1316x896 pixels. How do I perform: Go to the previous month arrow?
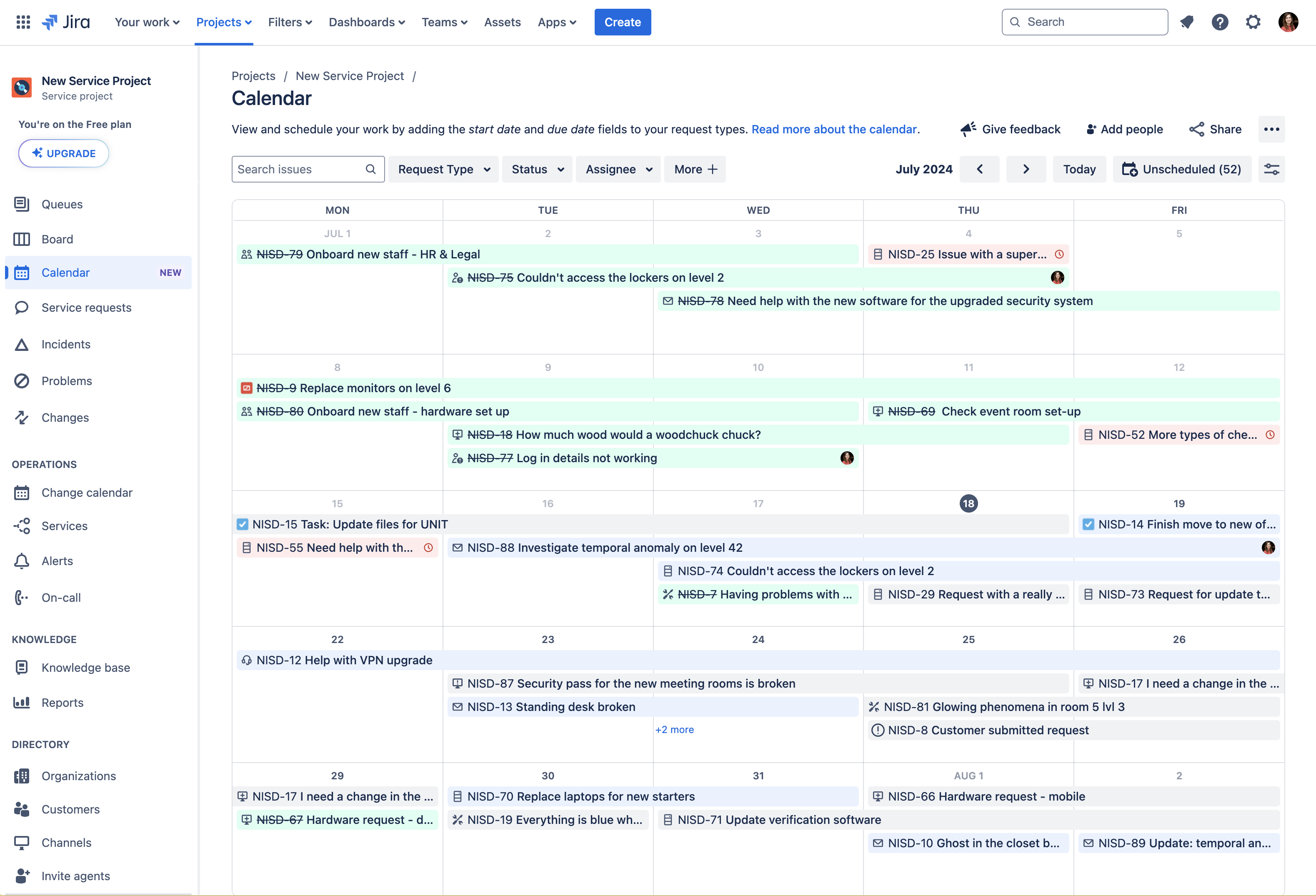click(x=979, y=169)
